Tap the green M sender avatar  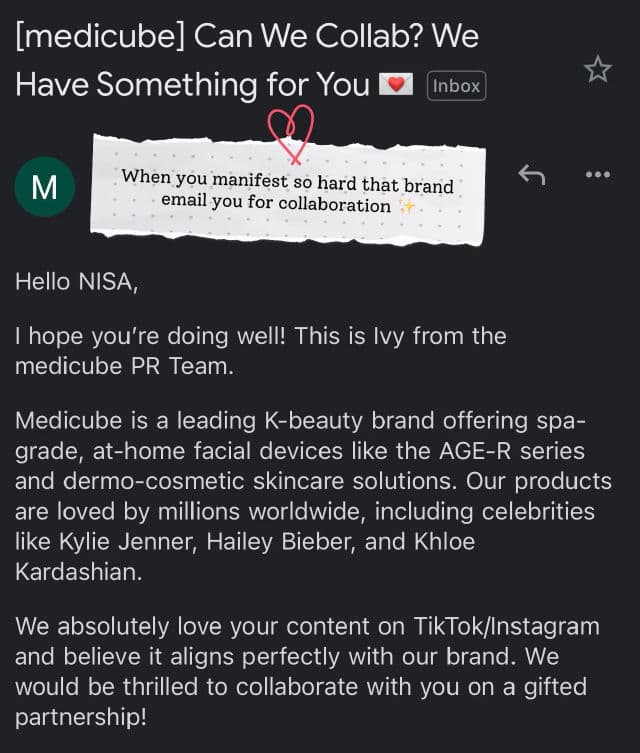pos(45,187)
